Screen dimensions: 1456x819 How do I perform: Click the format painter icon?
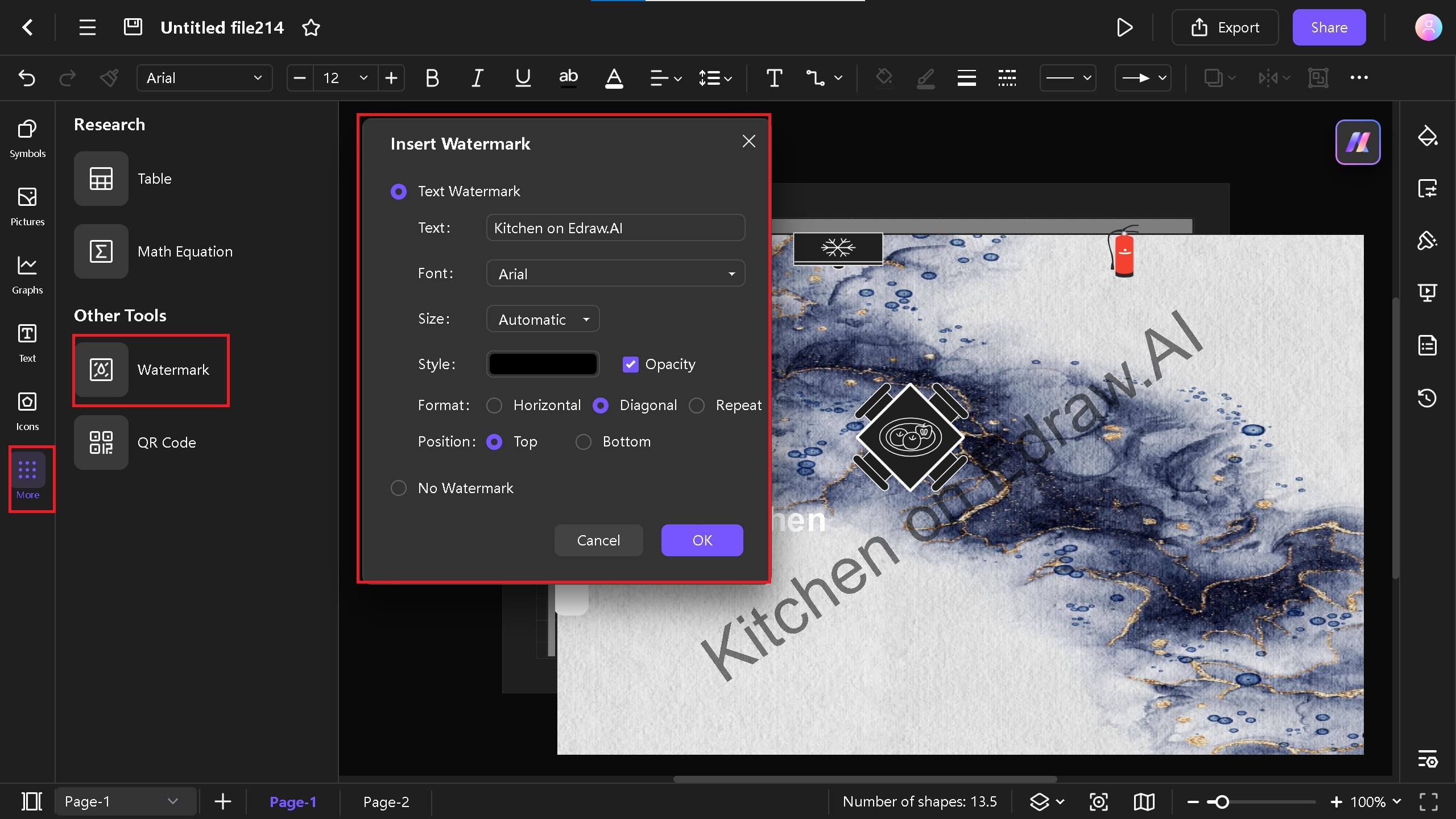click(109, 78)
